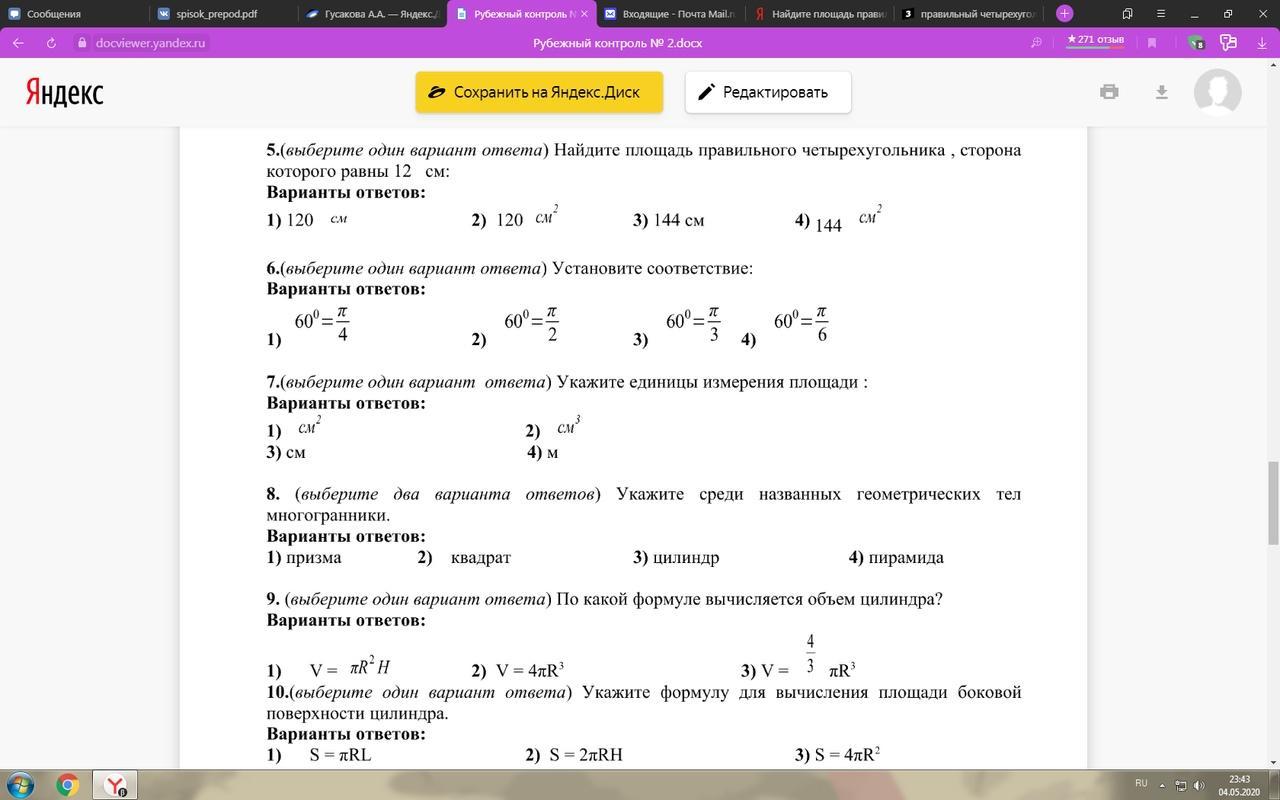
Task: Show hidden tray icons arrow
Action: [1163, 785]
